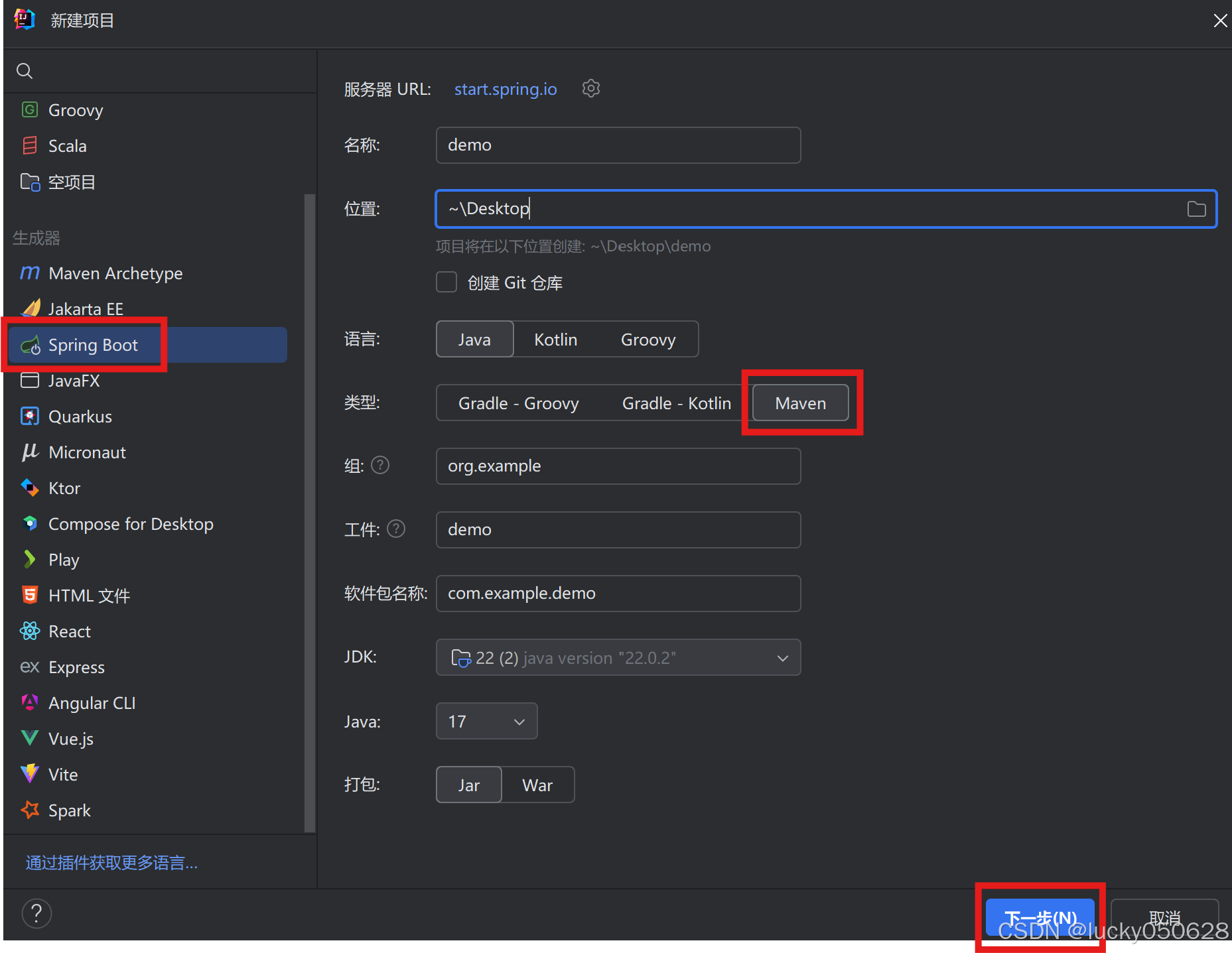The image size is (1232, 953).
Task: Click the Ktor generator icon
Action: (30, 487)
